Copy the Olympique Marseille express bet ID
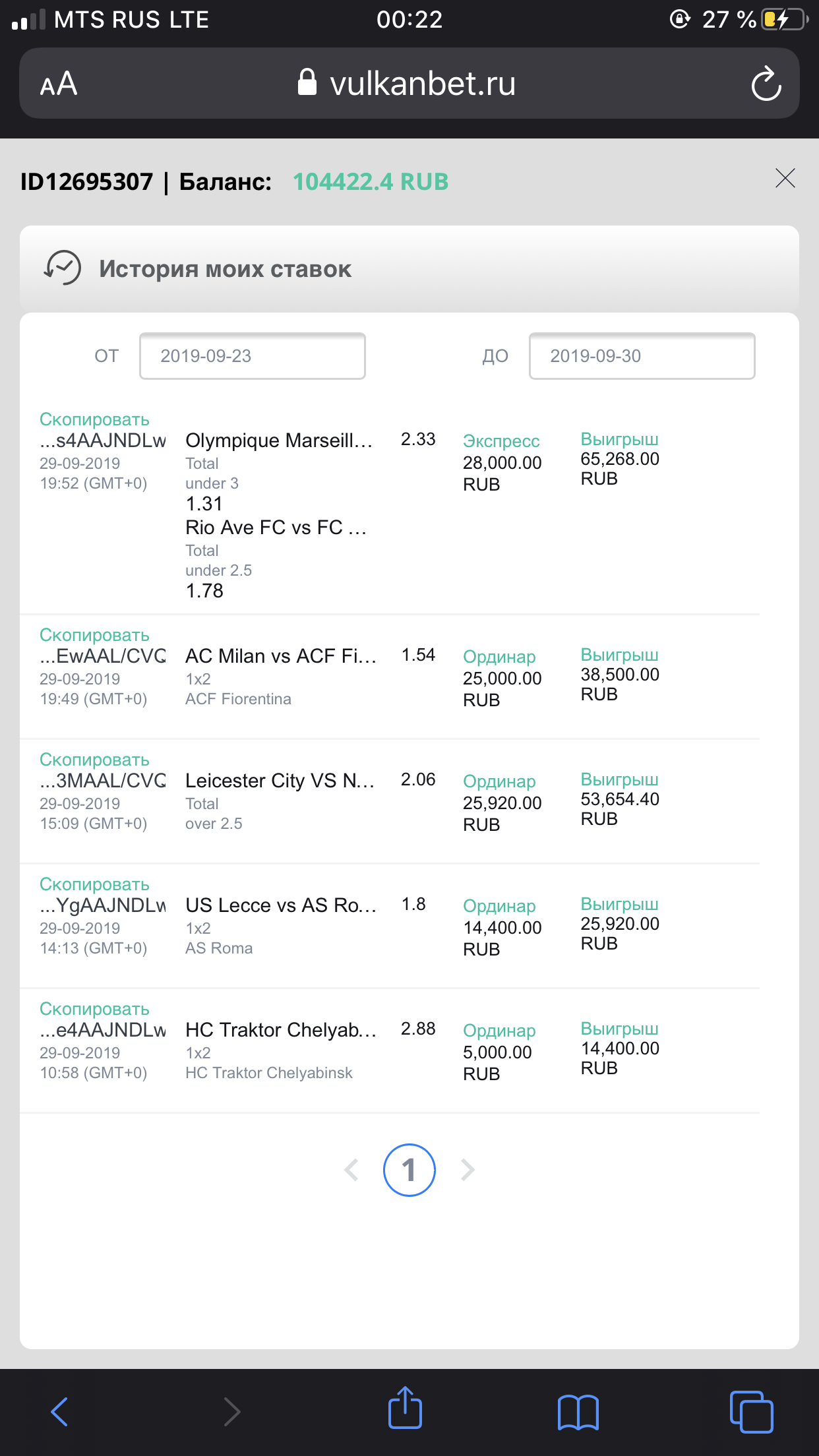Image resolution: width=819 pixels, height=1456 pixels. [x=94, y=419]
